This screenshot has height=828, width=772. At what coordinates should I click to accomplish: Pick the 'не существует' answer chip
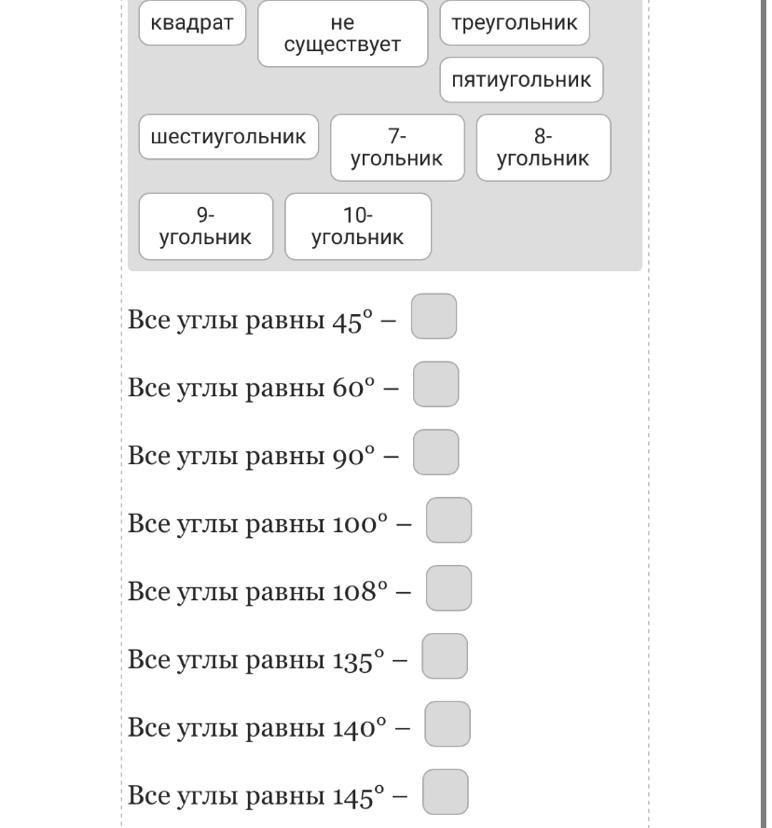tap(342, 34)
